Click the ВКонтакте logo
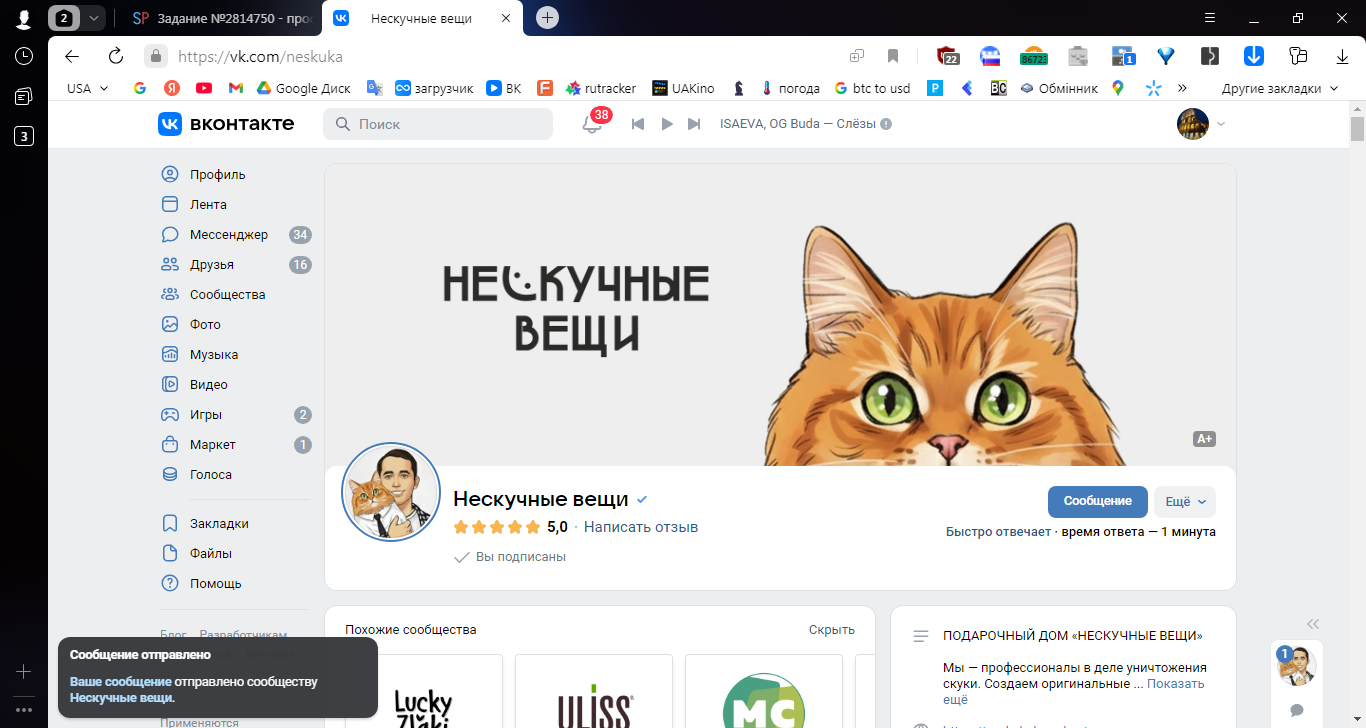The height and width of the screenshot is (728, 1366). (226, 124)
